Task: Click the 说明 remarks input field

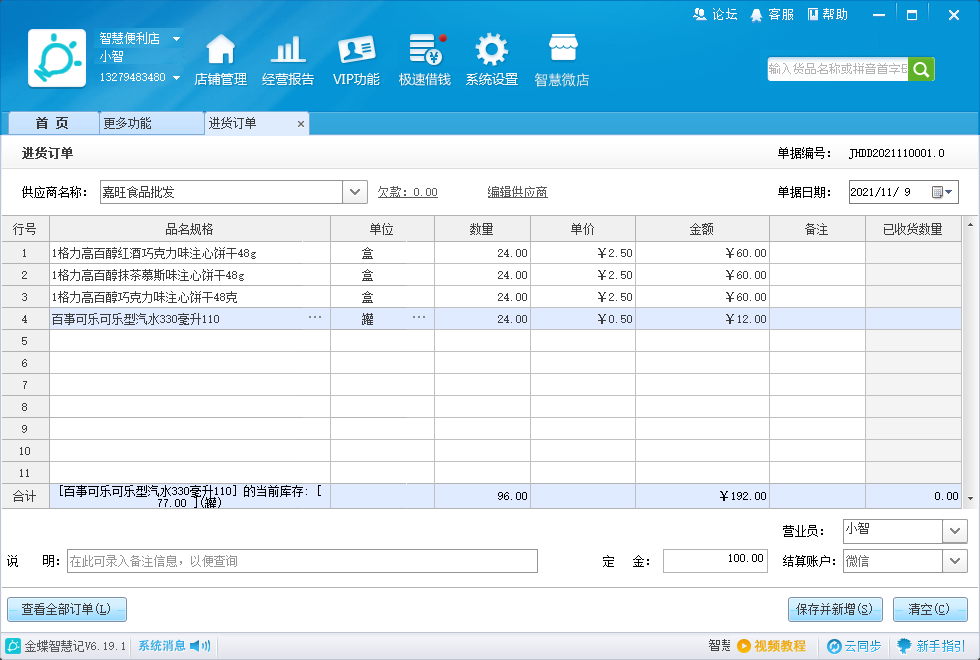Action: tap(302, 561)
